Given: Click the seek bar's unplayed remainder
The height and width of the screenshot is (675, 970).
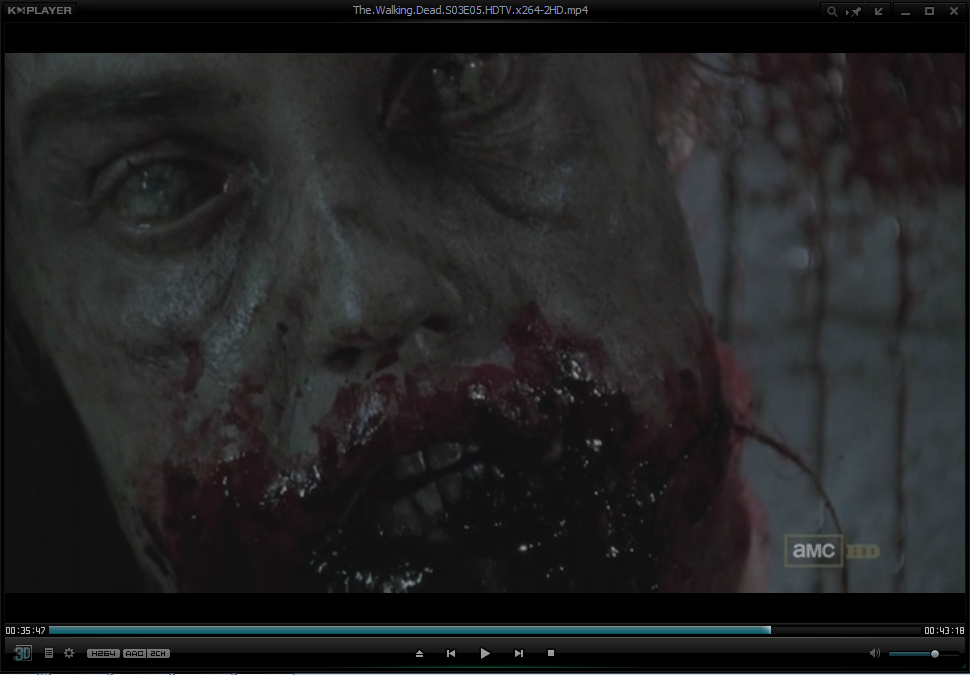Looking at the screenshot, I should pyautogui.click(x=846, y=630).
